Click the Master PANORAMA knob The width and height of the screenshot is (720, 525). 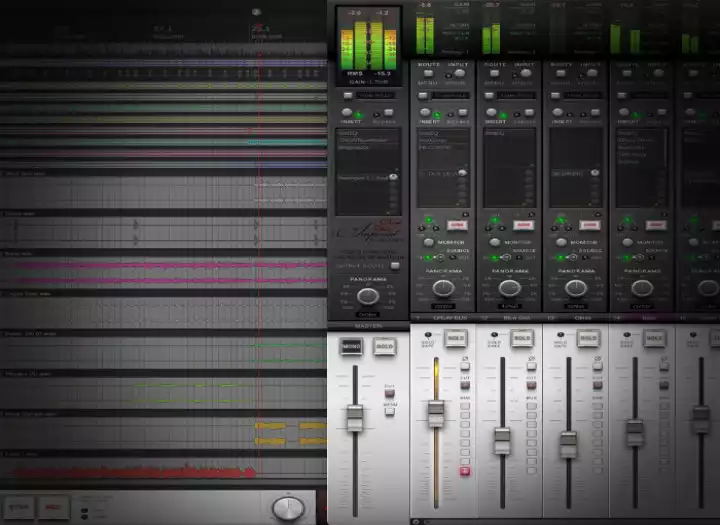coord(368,297)
